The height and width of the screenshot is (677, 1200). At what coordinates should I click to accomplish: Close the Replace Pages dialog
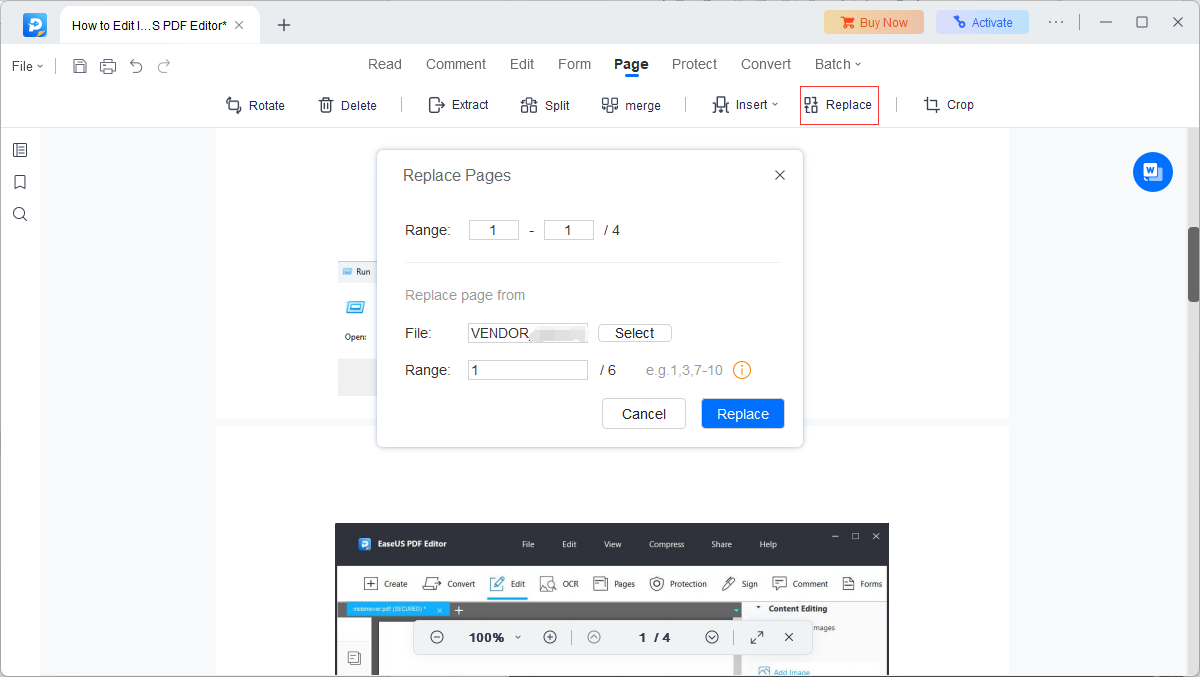pyautogui.click(x=780, y=175)
